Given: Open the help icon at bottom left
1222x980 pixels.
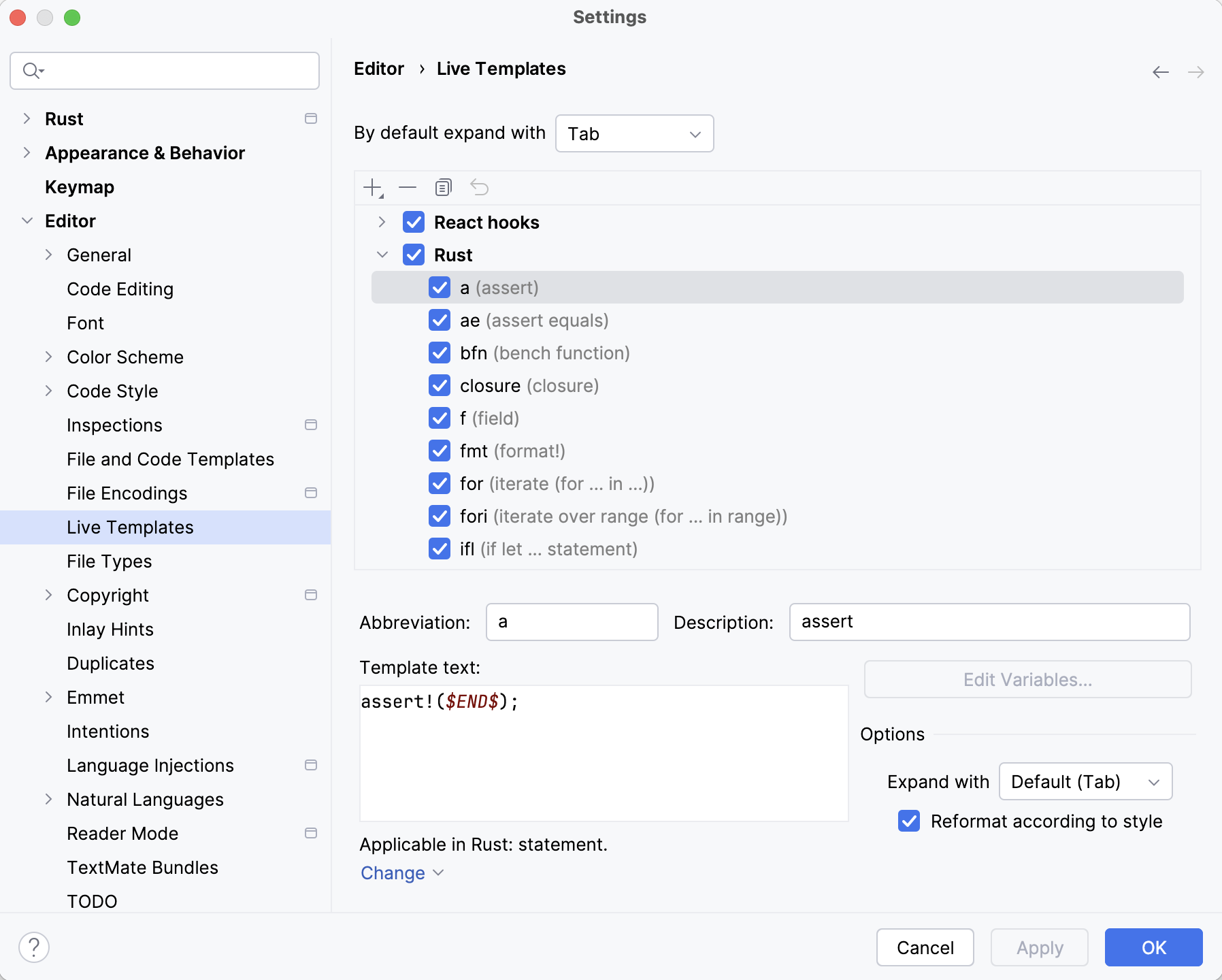Looking at the screenshot, I should (x=35, y=945).
